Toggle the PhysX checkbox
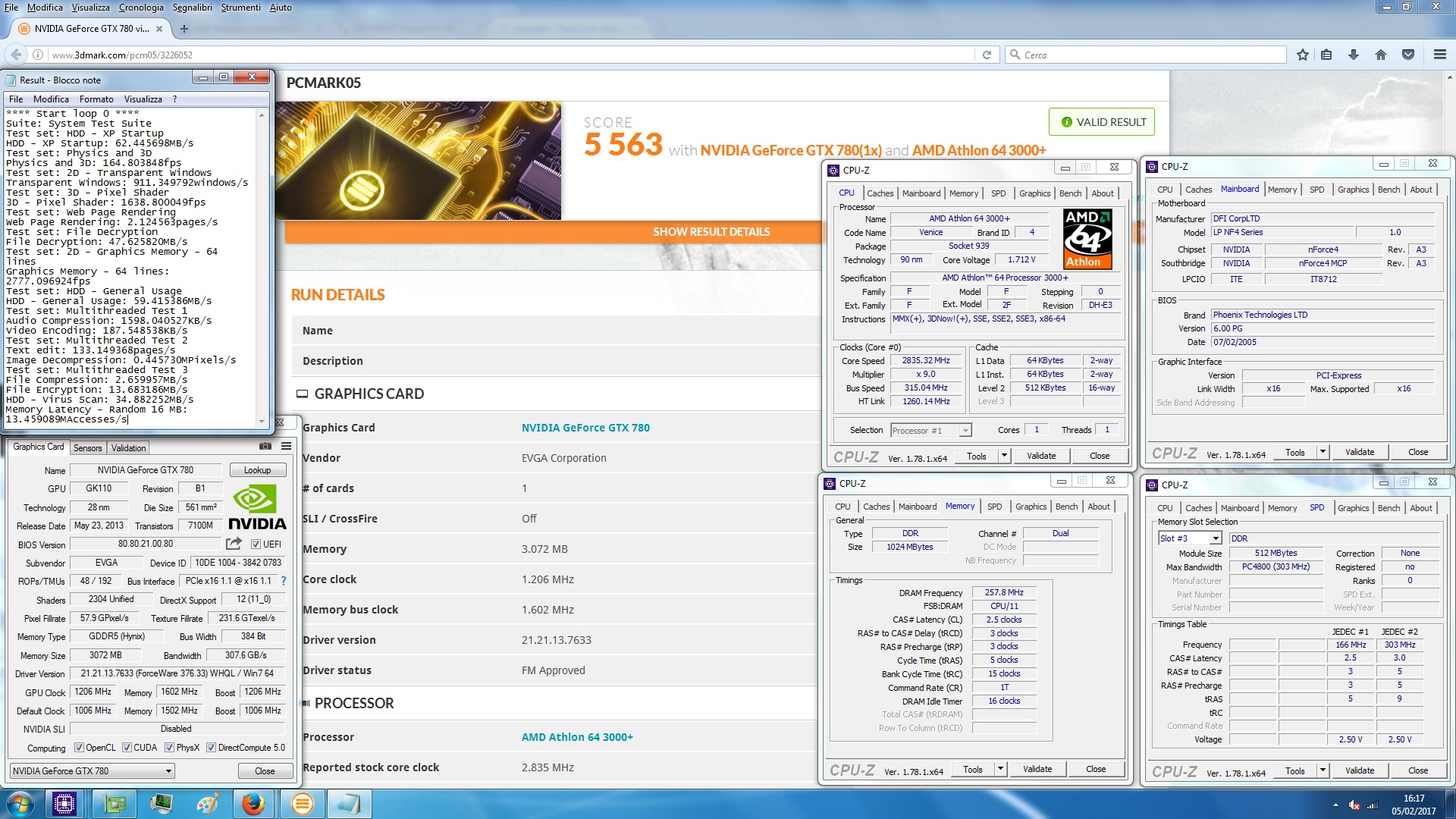The height and width of the screenshot is (819, 1456). (169, 748)
